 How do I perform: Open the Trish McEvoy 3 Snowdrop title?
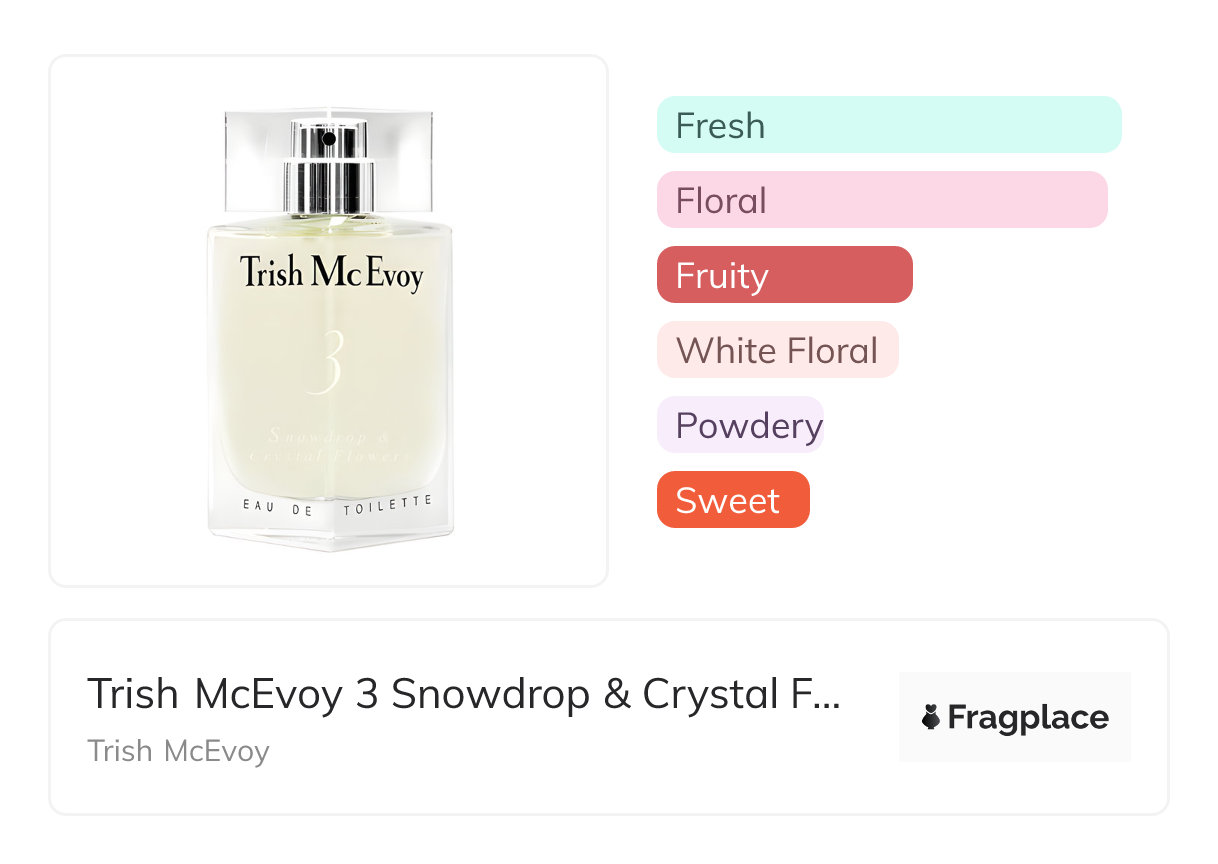click(463, 694)
